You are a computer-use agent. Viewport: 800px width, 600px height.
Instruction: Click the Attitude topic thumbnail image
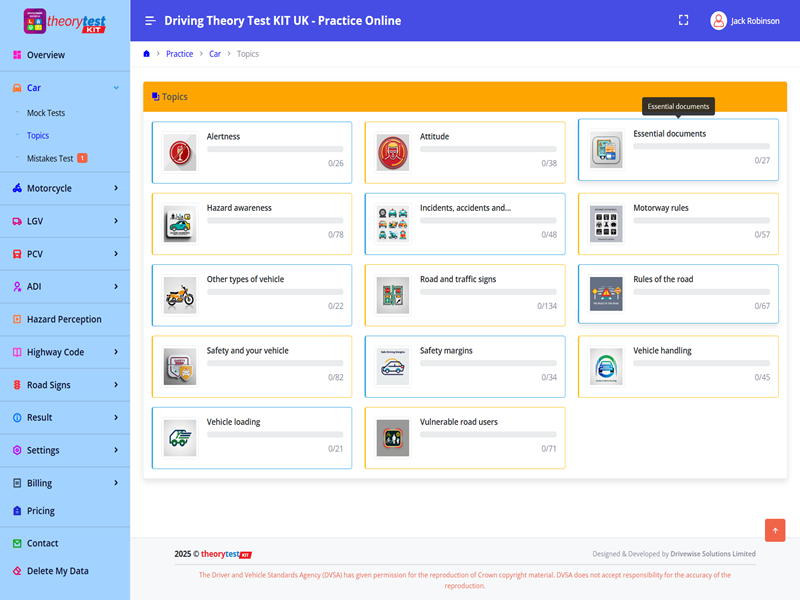pyautogui.click(x=393, y=152)
